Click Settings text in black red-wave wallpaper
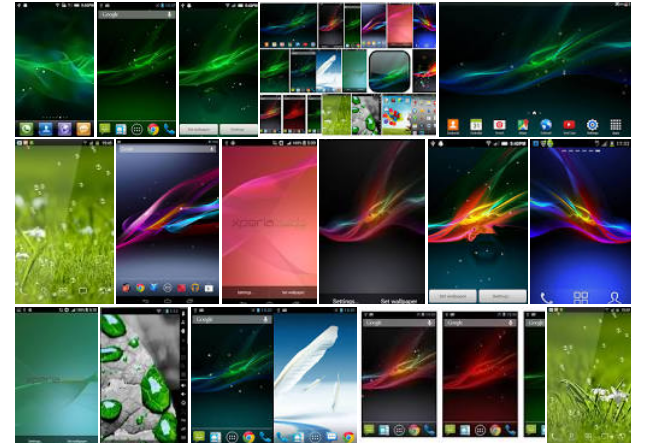This screenshot has width=647, height=445. [x=344, y=301]
